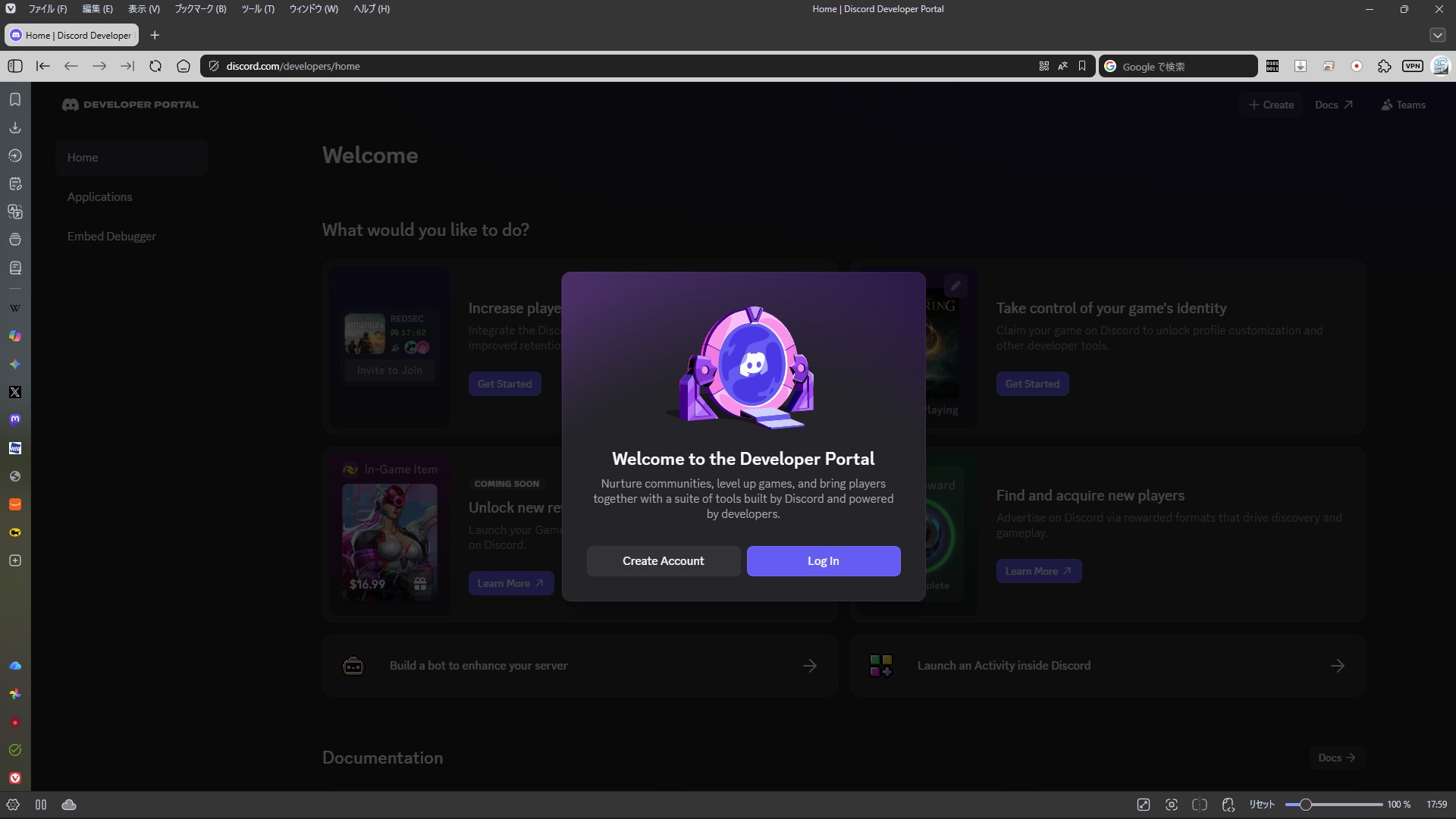
Task: Open the Vivaldi main menu icon
Action: click(11, 9)
